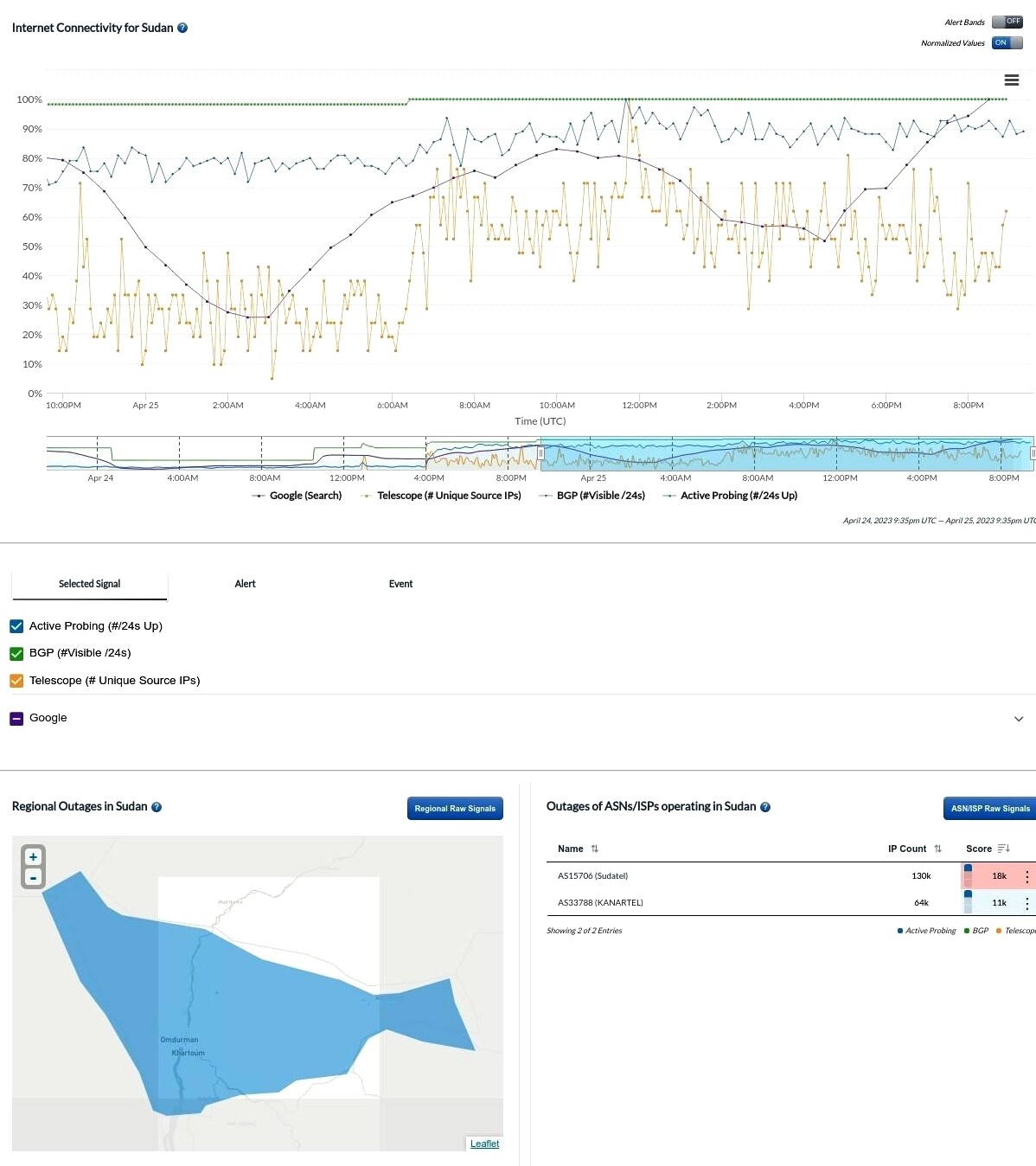Zoom in on the Sudan map
This screenshot has width=1036, height=1166.
33,857
